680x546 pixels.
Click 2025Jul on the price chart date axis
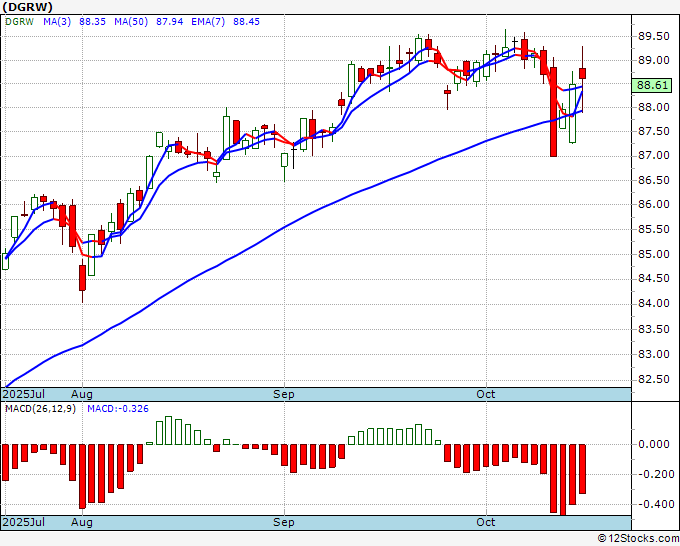24,394
